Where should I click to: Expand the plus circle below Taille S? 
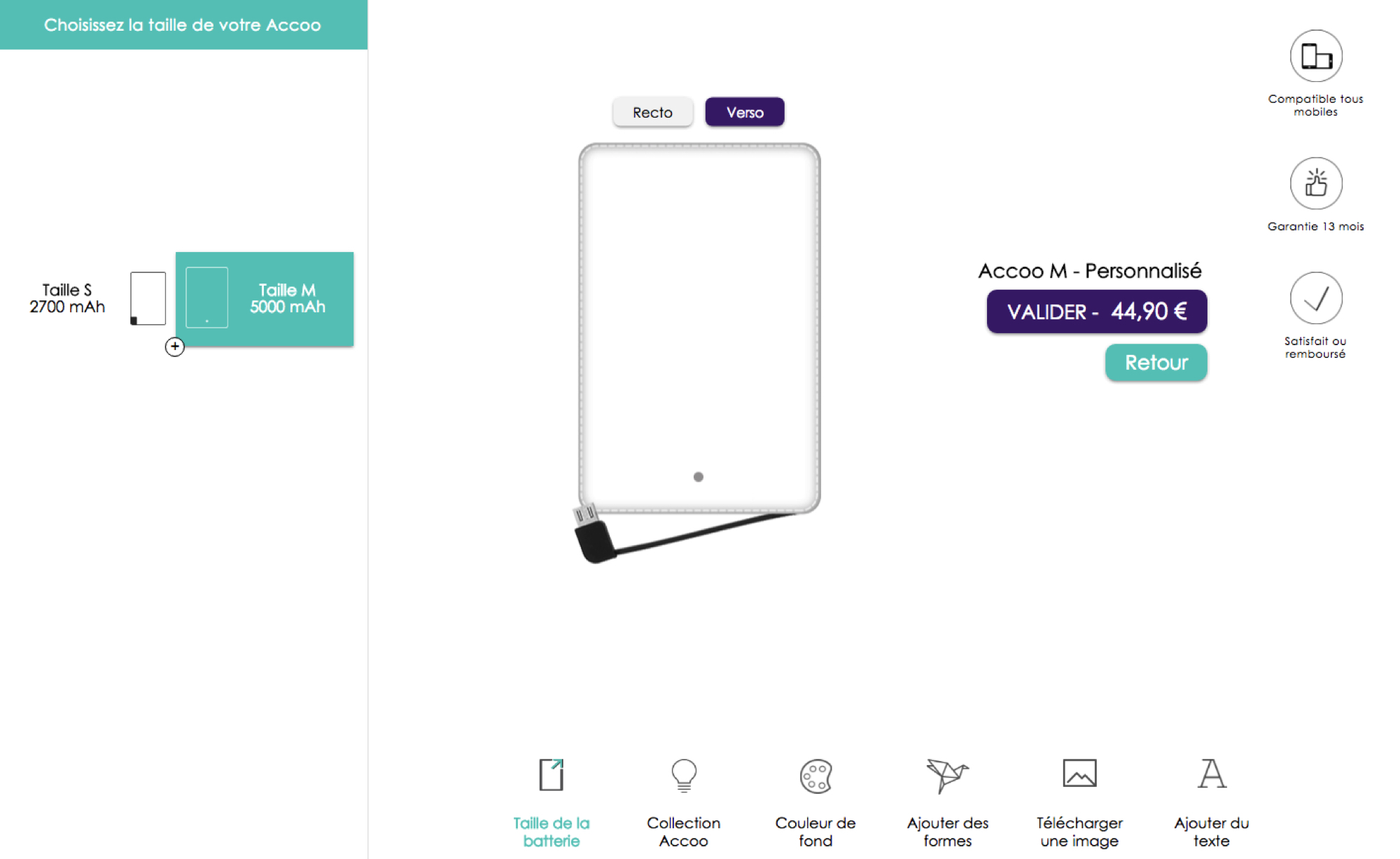[x=175, y=347]
